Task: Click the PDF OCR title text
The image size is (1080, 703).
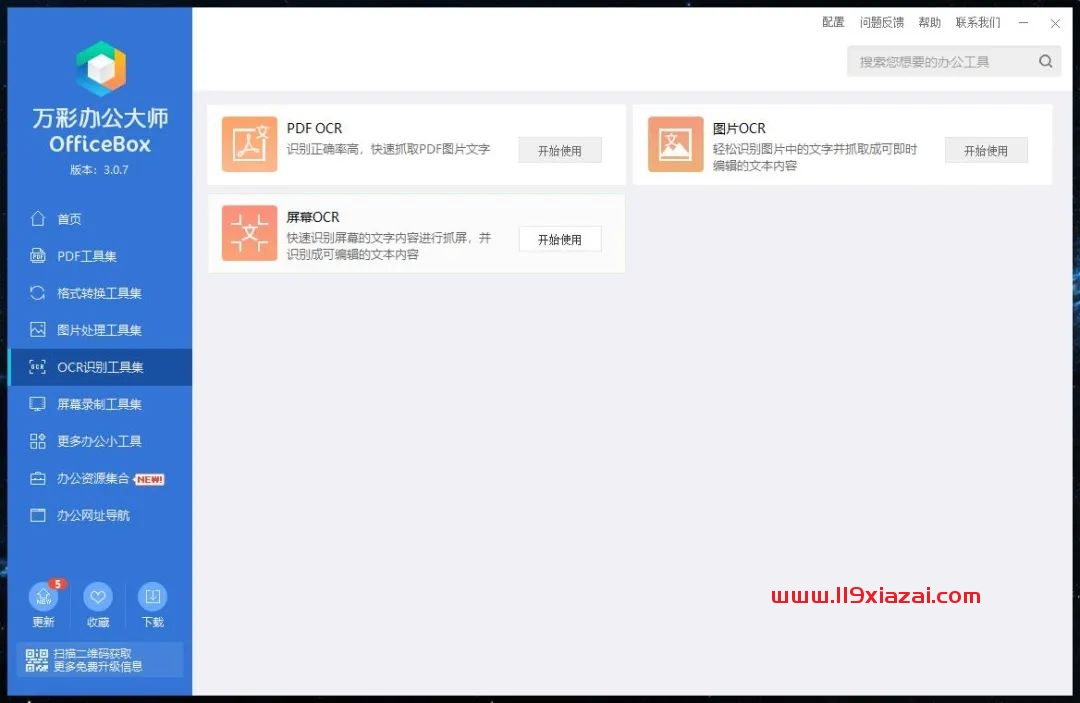Action: click(x=314, y=128)
